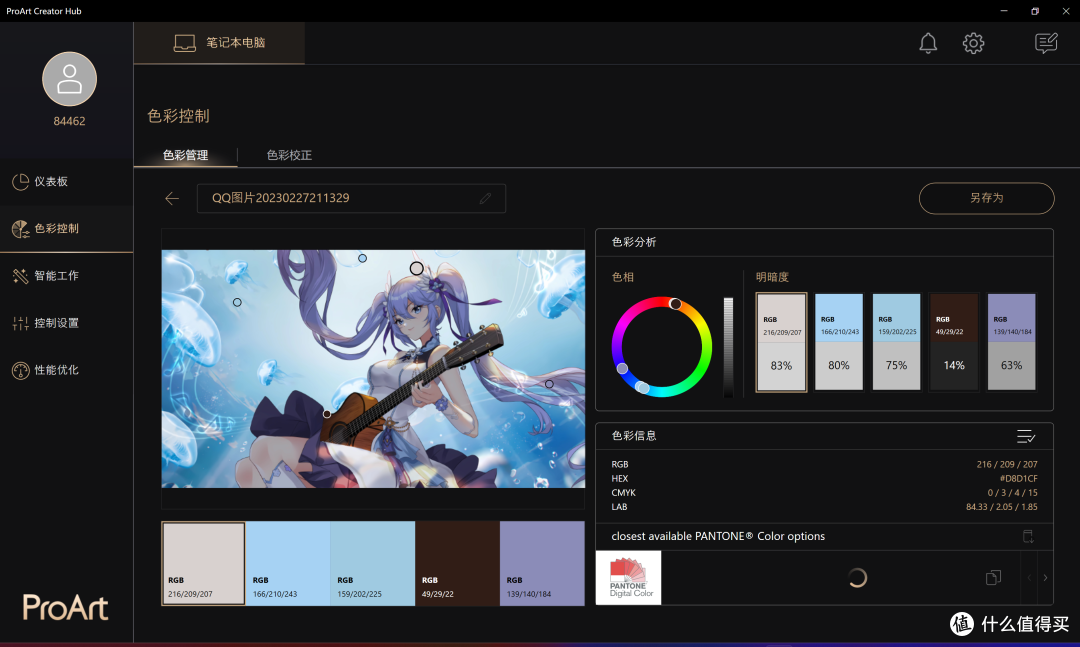Click the image name input field
1080x647 pixels.
[351, 198]
